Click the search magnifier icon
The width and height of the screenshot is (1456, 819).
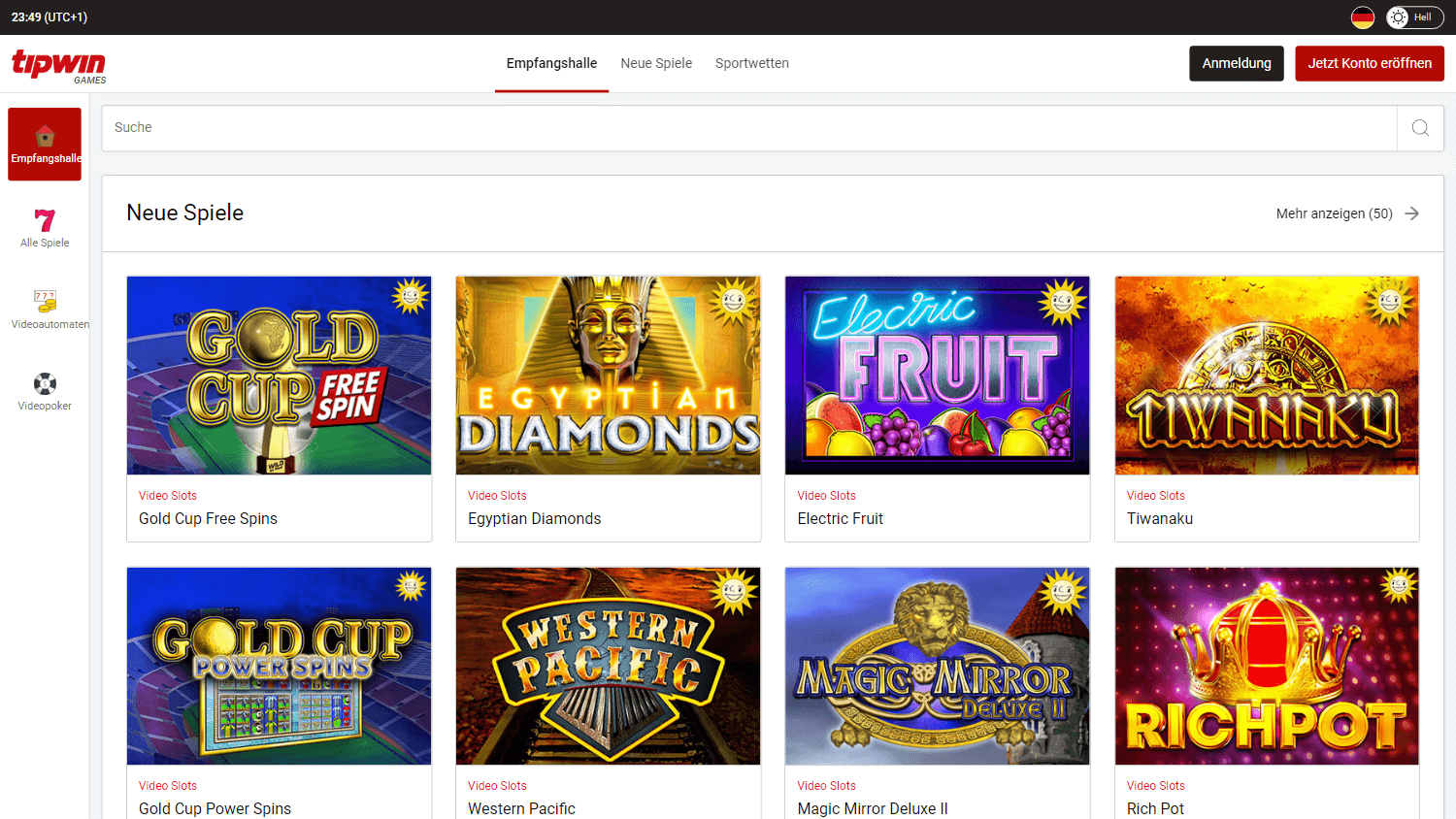click(x=1420, y=128)
